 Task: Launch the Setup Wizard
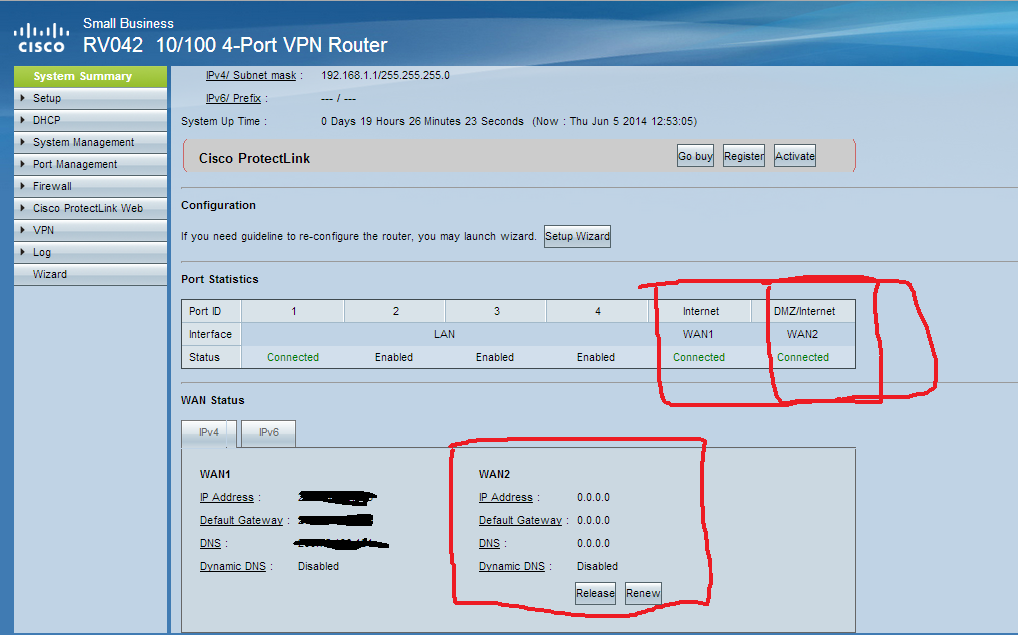click(x=577, y=236)
